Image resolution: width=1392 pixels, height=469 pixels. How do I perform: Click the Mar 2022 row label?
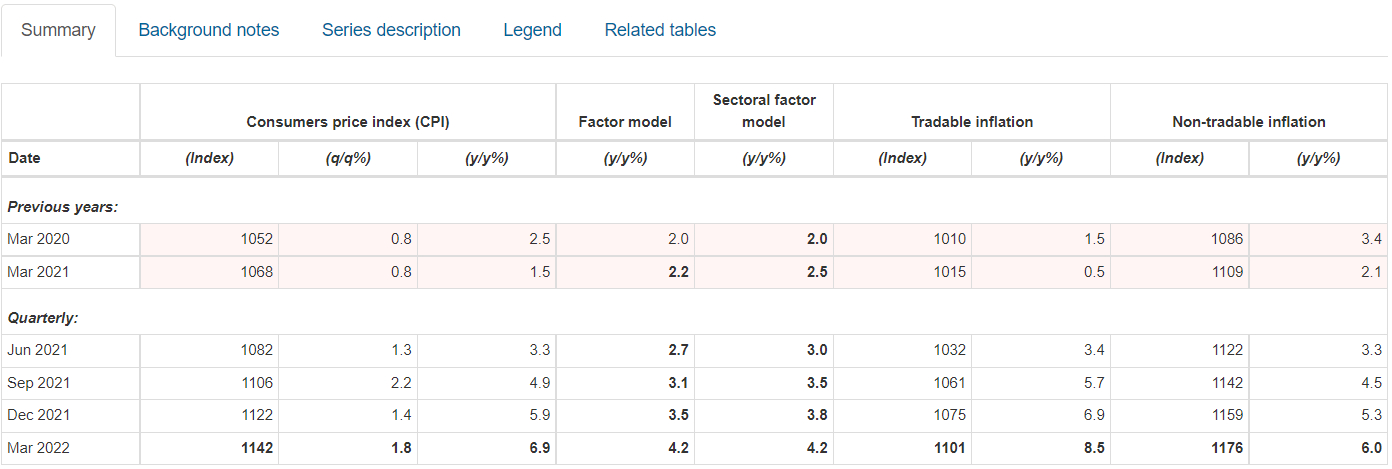tap(38, 448)
